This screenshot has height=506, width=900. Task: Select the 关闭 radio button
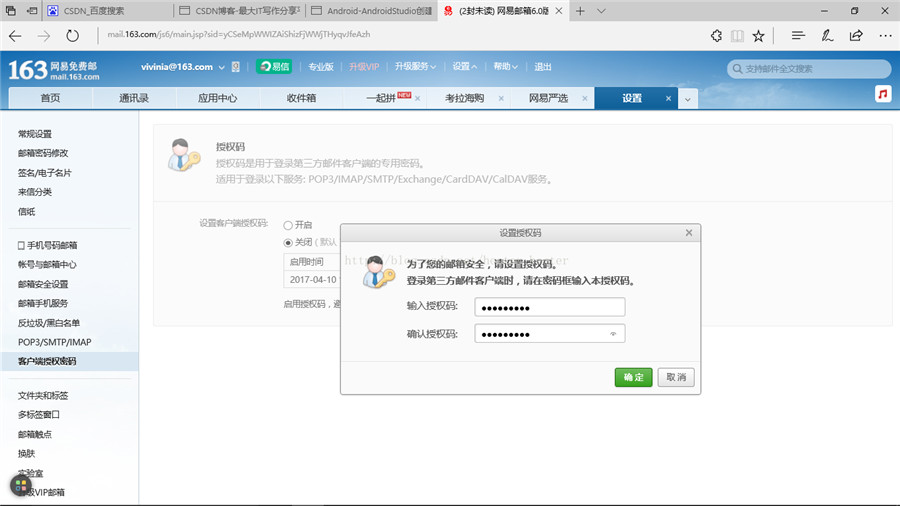point(288,243)
